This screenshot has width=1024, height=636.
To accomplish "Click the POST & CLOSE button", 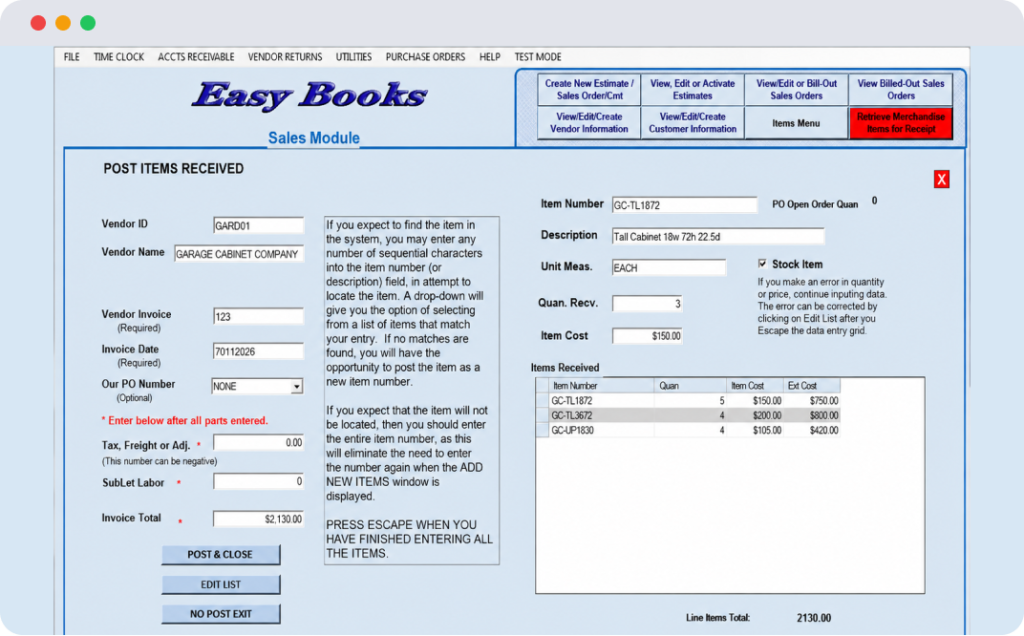I will 221,554.
